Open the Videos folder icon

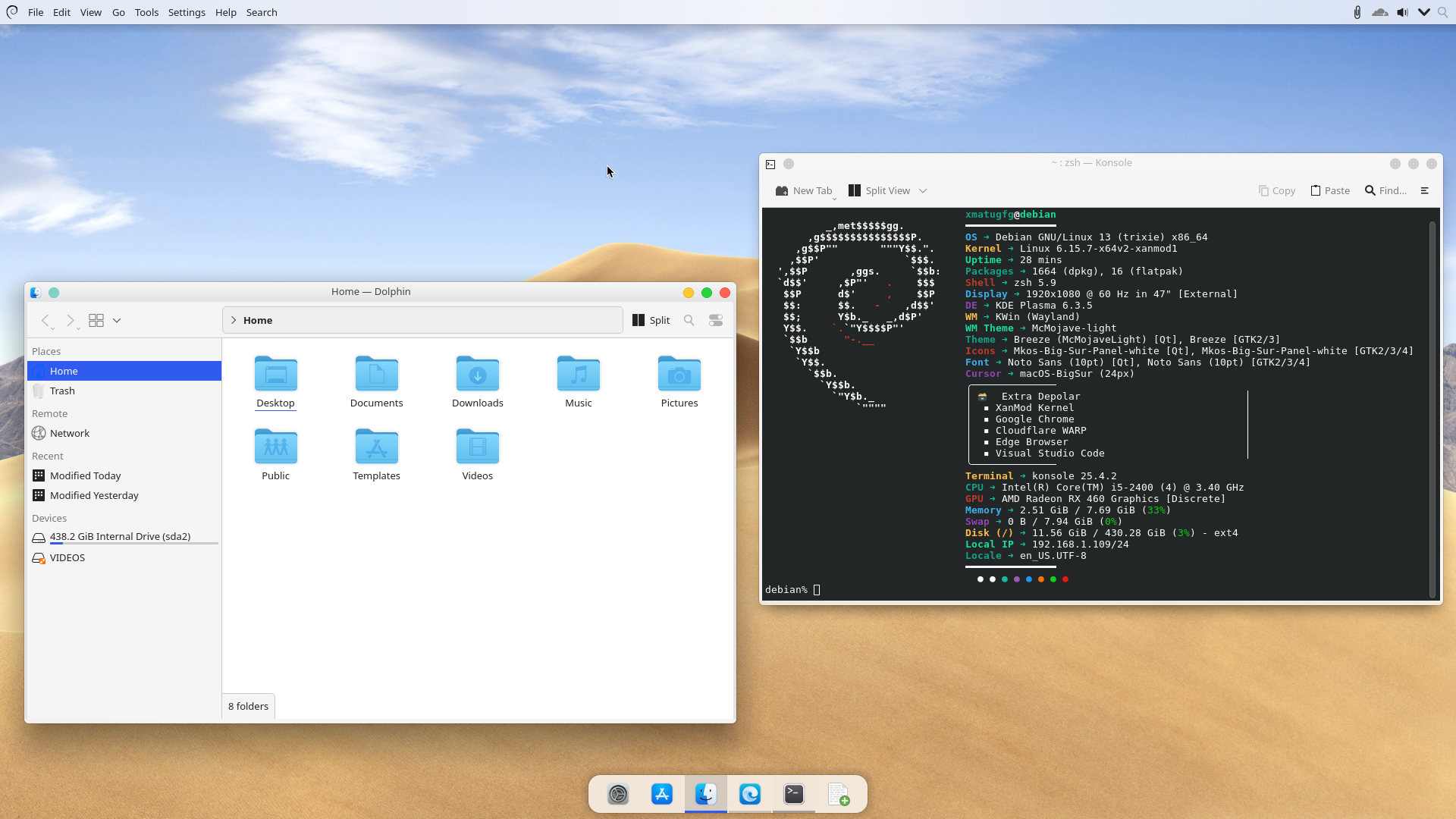point(477,446)
